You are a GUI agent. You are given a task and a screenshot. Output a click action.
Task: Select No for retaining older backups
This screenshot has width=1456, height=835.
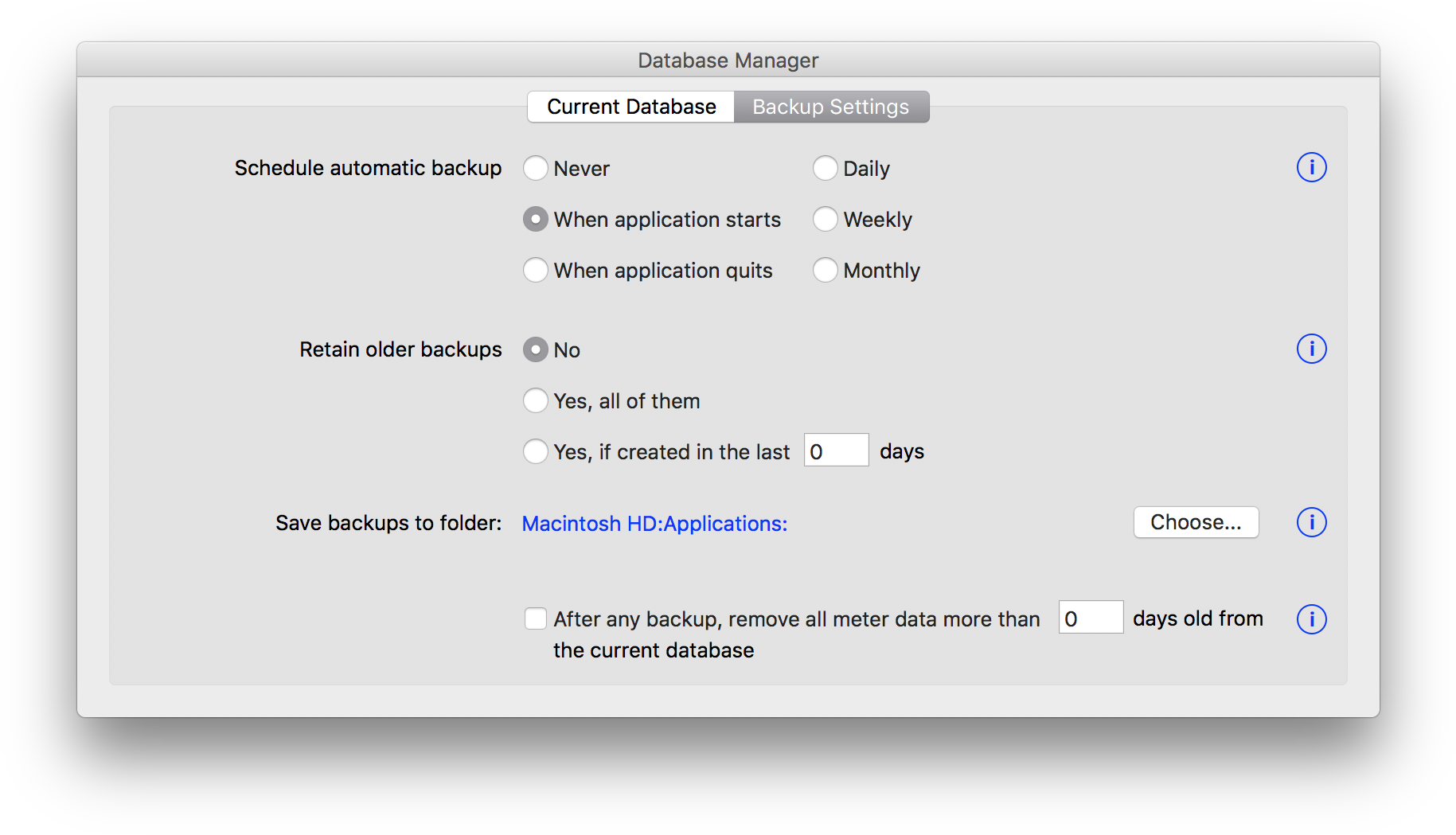pos(536,350)
